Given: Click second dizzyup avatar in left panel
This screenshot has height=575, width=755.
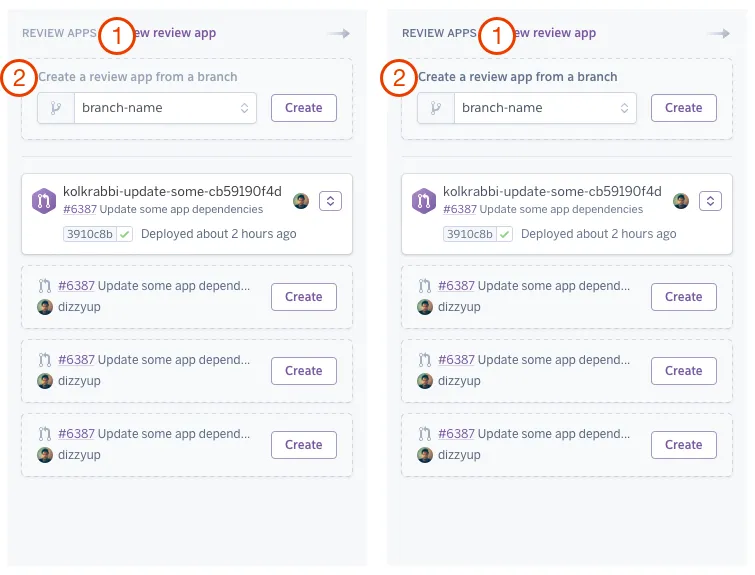Looking at the screenshot, I should click(x=45, y=381).
